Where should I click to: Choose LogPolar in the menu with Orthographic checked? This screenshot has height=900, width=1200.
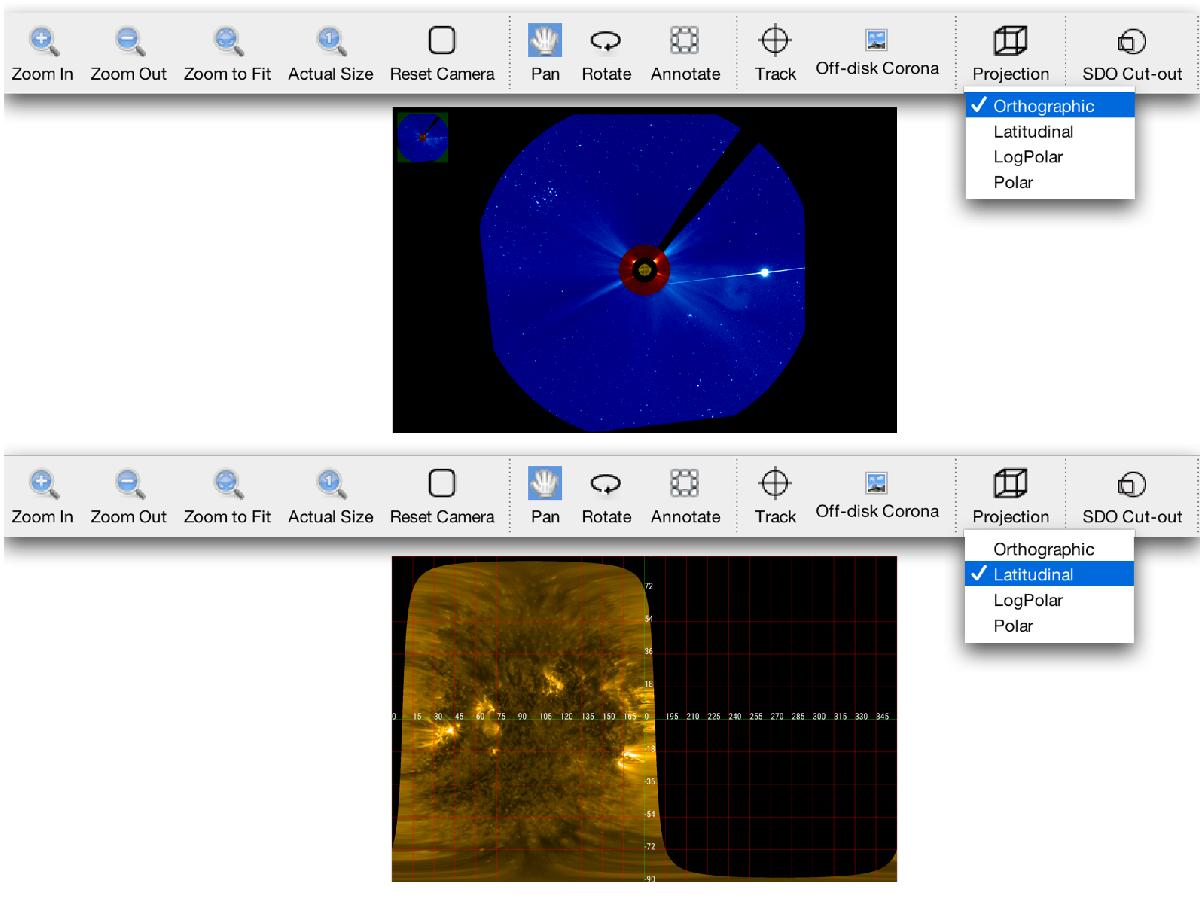(x=1028, y=157)
